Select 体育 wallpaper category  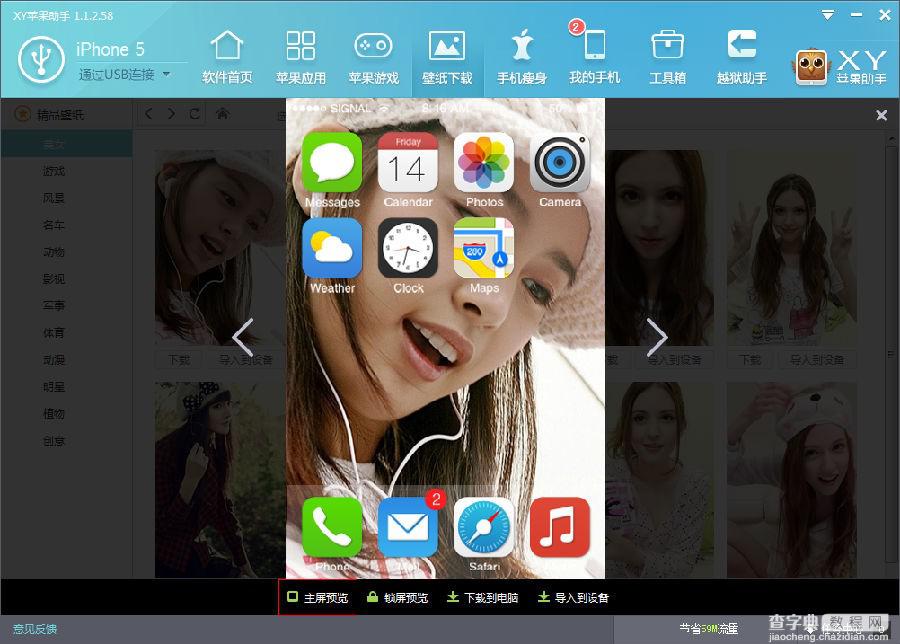click(x=54, y=333)
